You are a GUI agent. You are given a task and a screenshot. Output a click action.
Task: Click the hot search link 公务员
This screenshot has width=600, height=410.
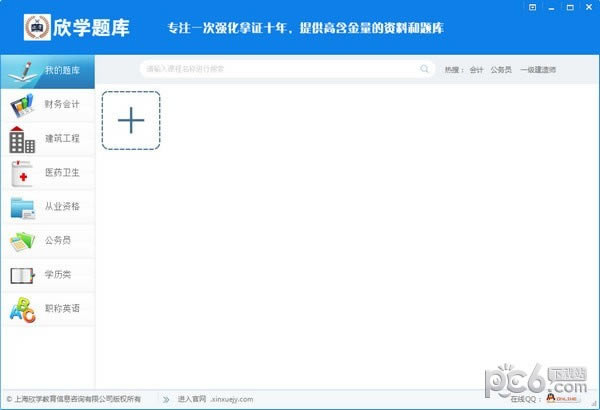501,70
